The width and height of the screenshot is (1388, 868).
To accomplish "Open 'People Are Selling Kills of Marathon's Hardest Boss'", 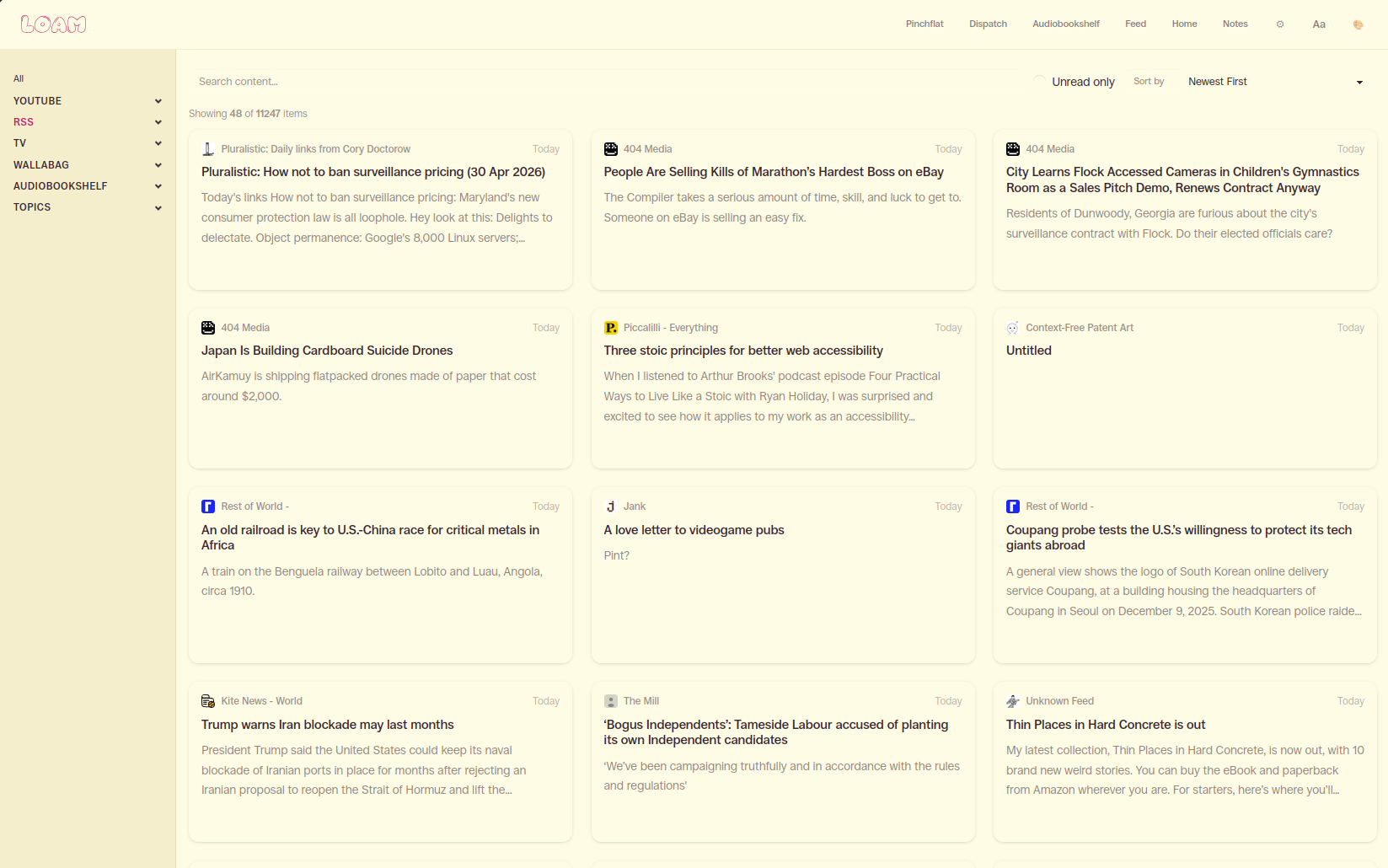I will pyautogui.click(x=774, y=172).
